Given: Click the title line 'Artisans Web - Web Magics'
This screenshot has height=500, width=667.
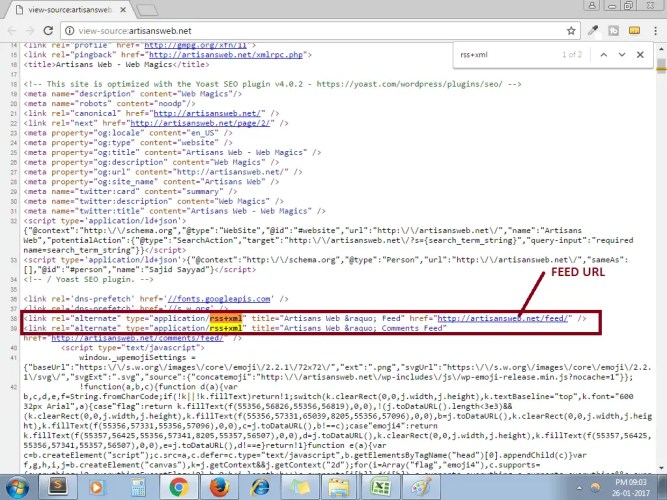Looking at the screenshot, I should tap(117, 64).
